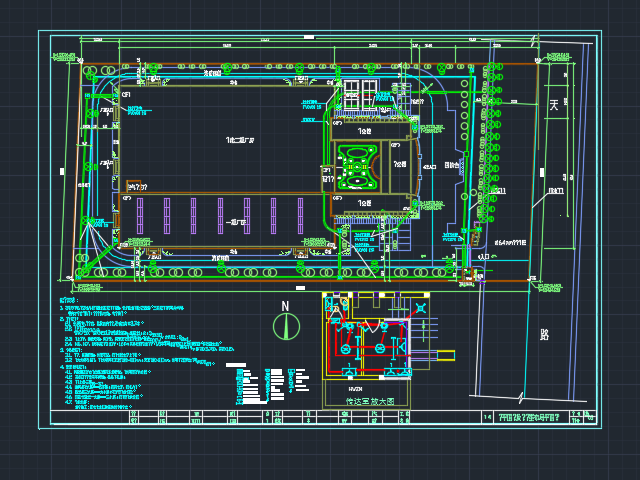
Task: Click the upper 1#公寓 label
Action: click(x=365, y=130)
